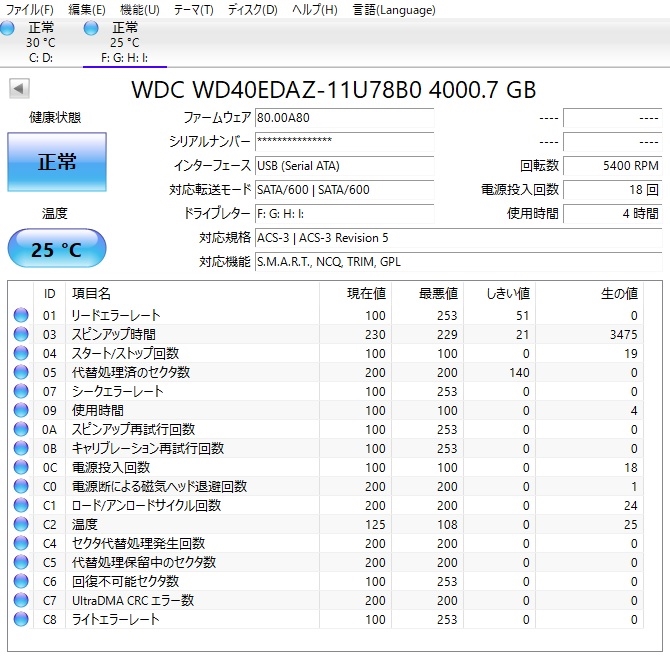Viewport: 670px width, 660px height.
Task: Click the status icon for ID 0B row
Action: click(21, 448)
